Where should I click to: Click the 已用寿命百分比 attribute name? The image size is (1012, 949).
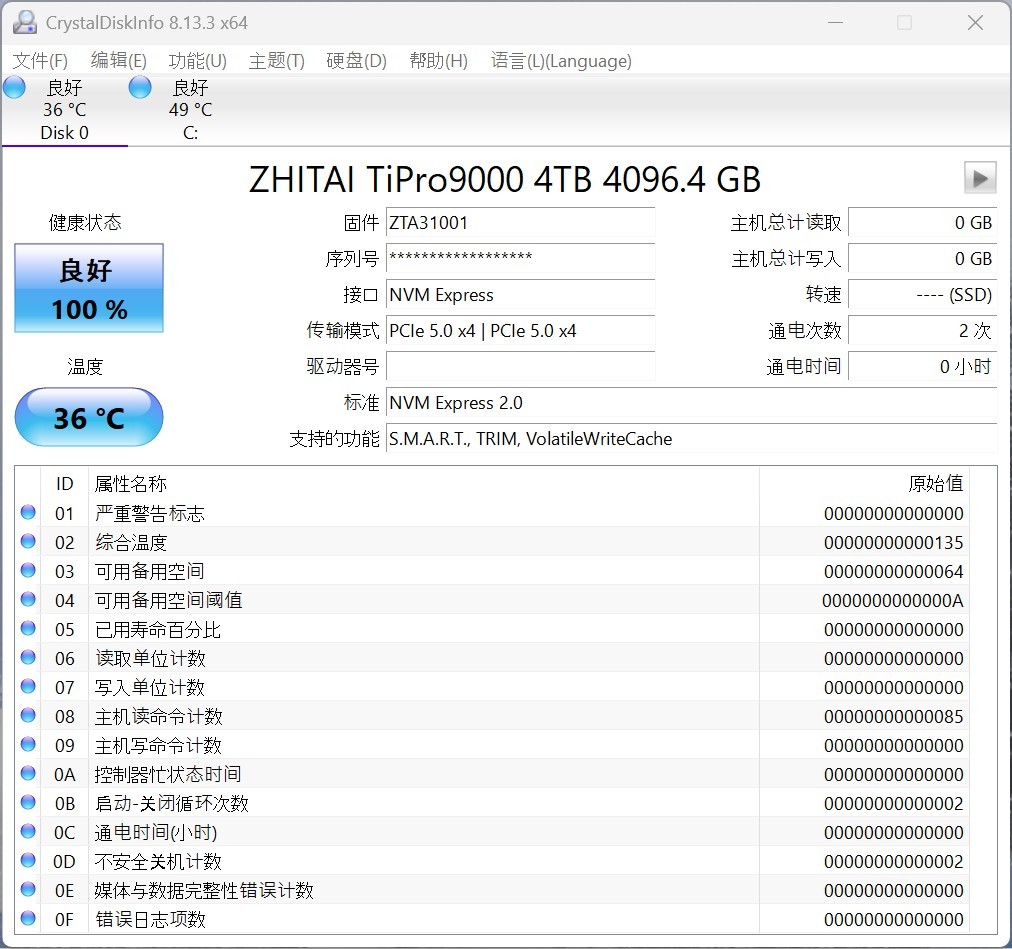(x=158, y=629)
